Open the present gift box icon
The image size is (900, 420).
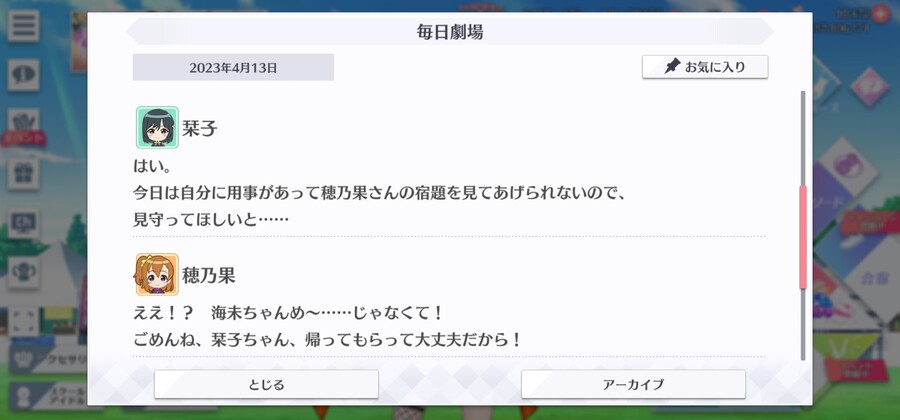point(24,173)
